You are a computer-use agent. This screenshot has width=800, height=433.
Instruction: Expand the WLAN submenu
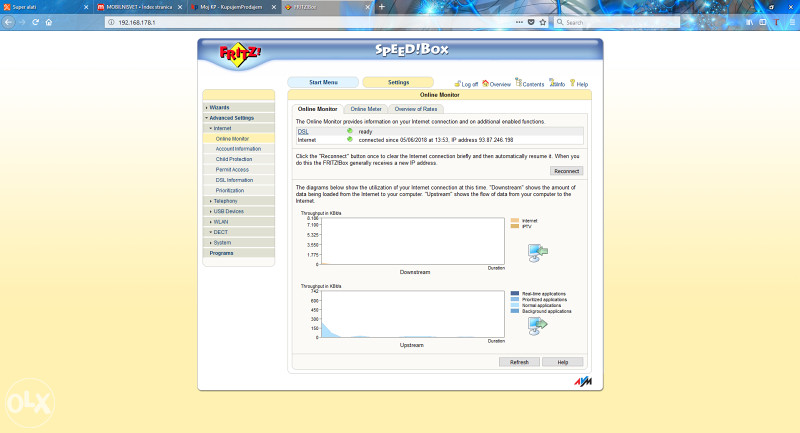pyautogui.click(x=239, y=222)
